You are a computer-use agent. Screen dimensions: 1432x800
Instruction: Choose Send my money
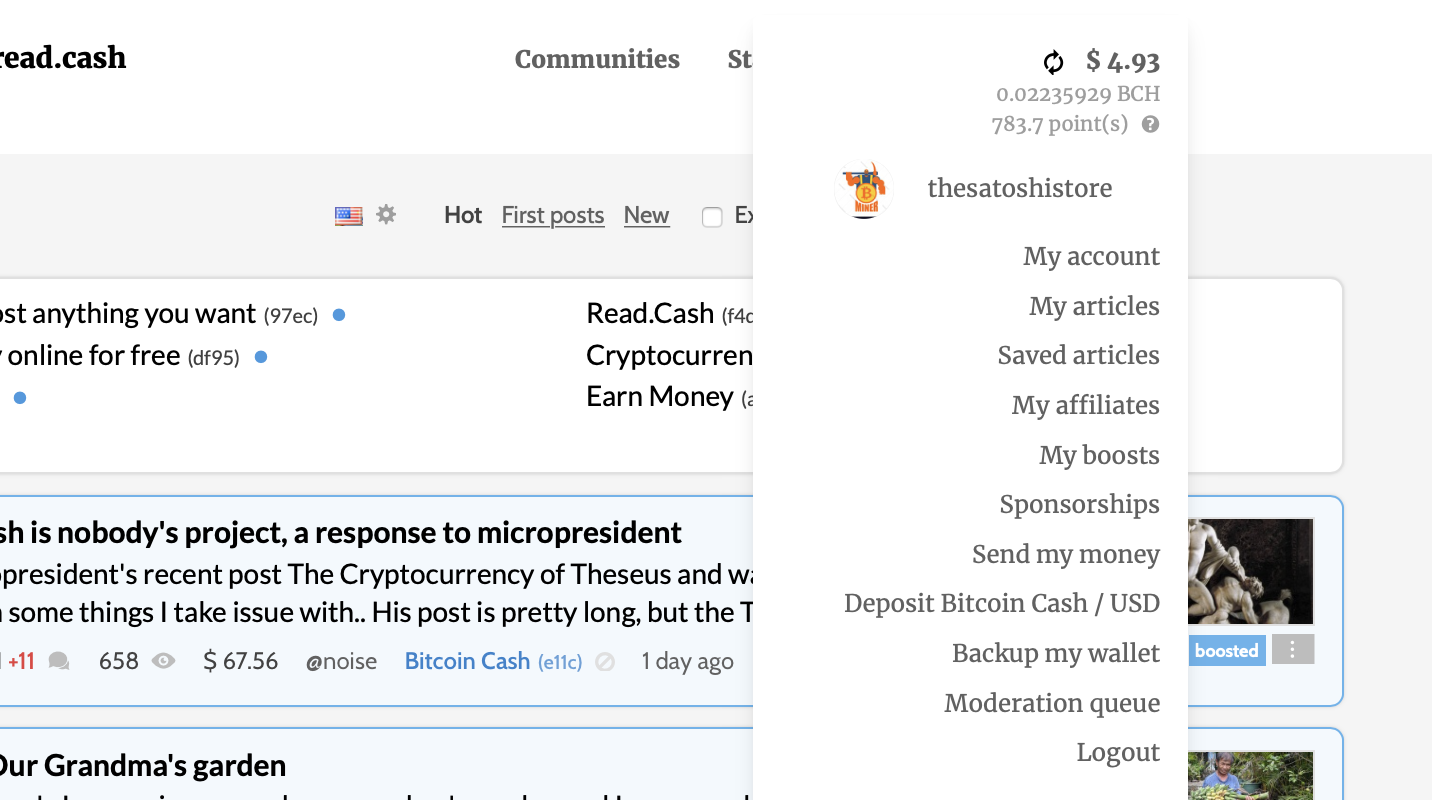[x=1065, y=554]
